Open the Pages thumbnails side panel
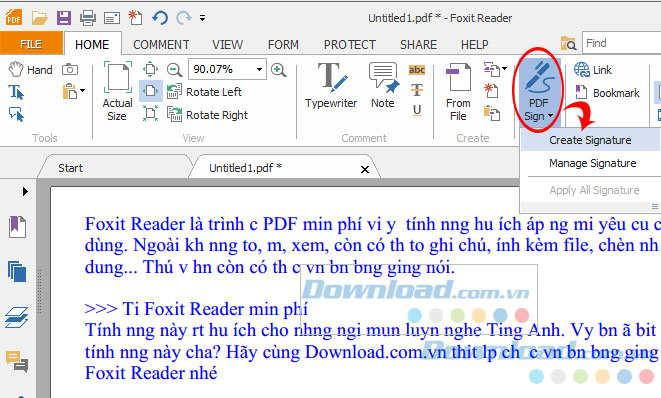 point(17,272)
